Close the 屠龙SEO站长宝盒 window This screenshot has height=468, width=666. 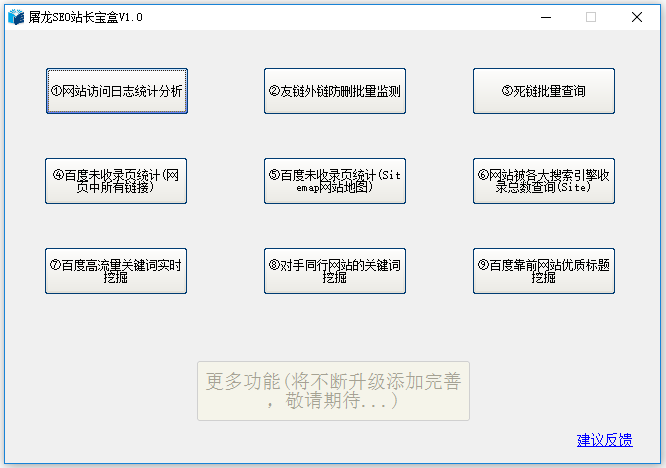[x=637, y=17]
